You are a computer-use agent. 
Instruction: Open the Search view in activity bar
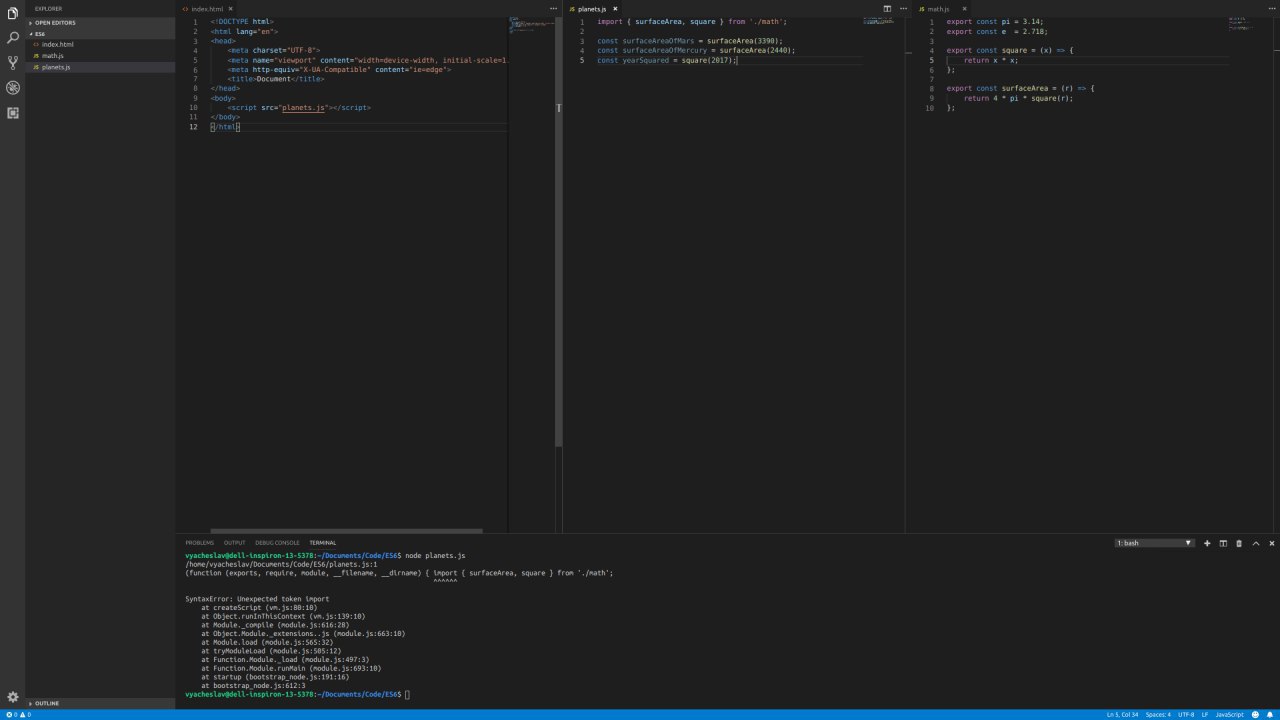pos(13,37)
